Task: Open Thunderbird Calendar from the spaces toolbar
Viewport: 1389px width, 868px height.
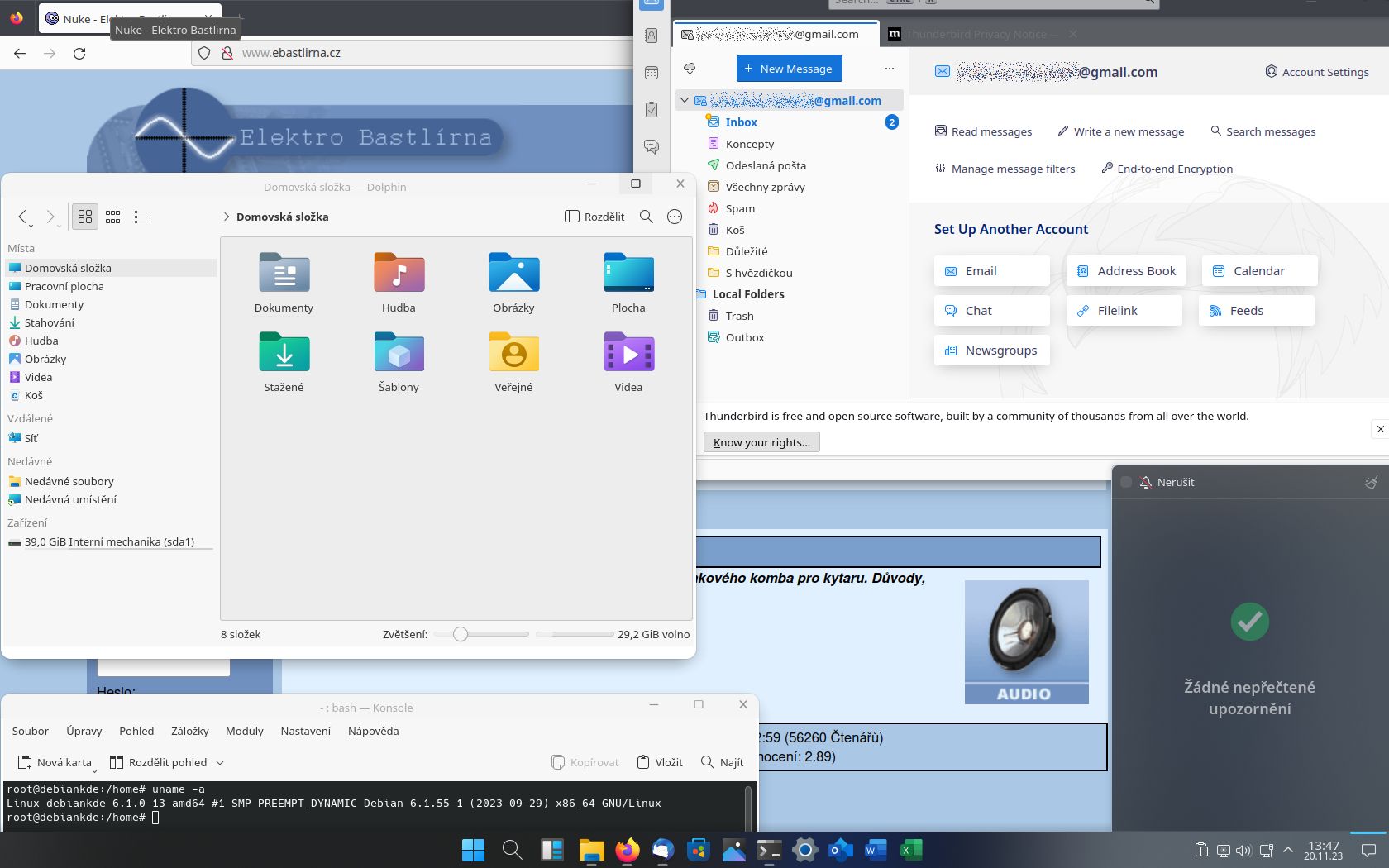Action: point(652,73)
